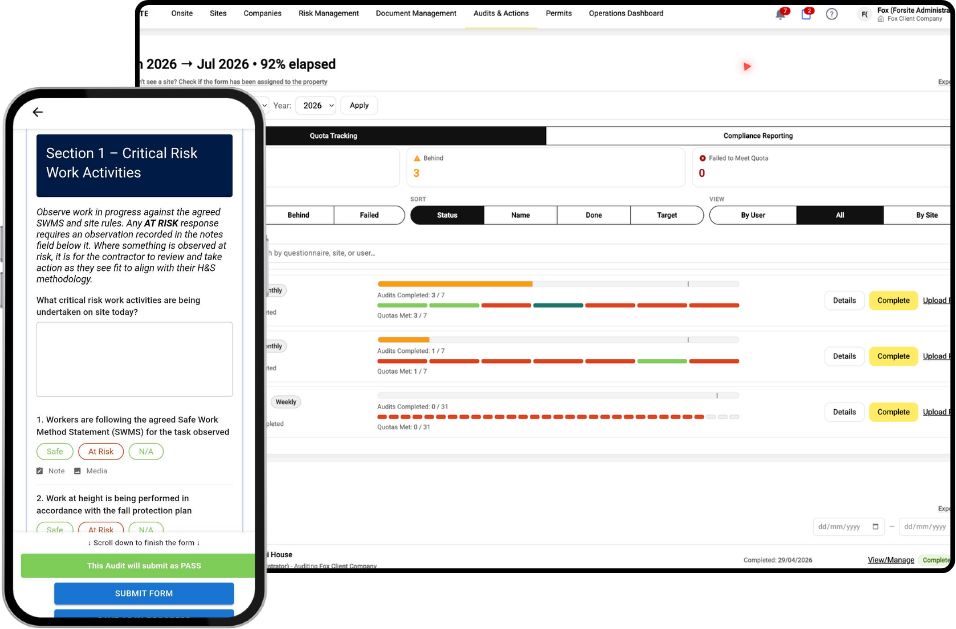Filter audits by Behind status
This screenshot has width=956, height=629.
pyautogui.click(x=299, y=215)
